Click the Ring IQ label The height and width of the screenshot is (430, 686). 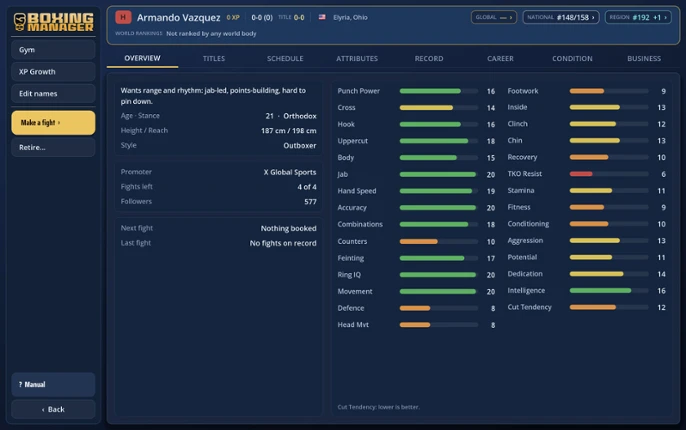349,275
